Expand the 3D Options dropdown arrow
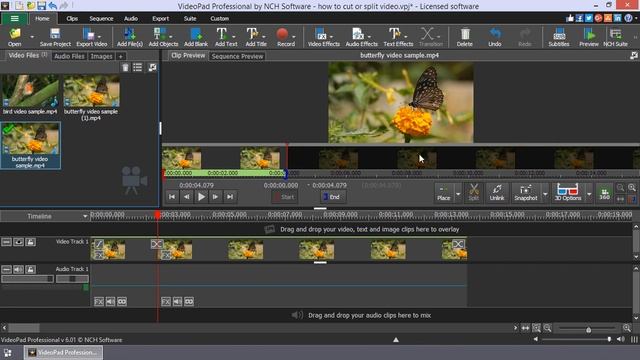This screenshot has height=360, width=640. 589,194
